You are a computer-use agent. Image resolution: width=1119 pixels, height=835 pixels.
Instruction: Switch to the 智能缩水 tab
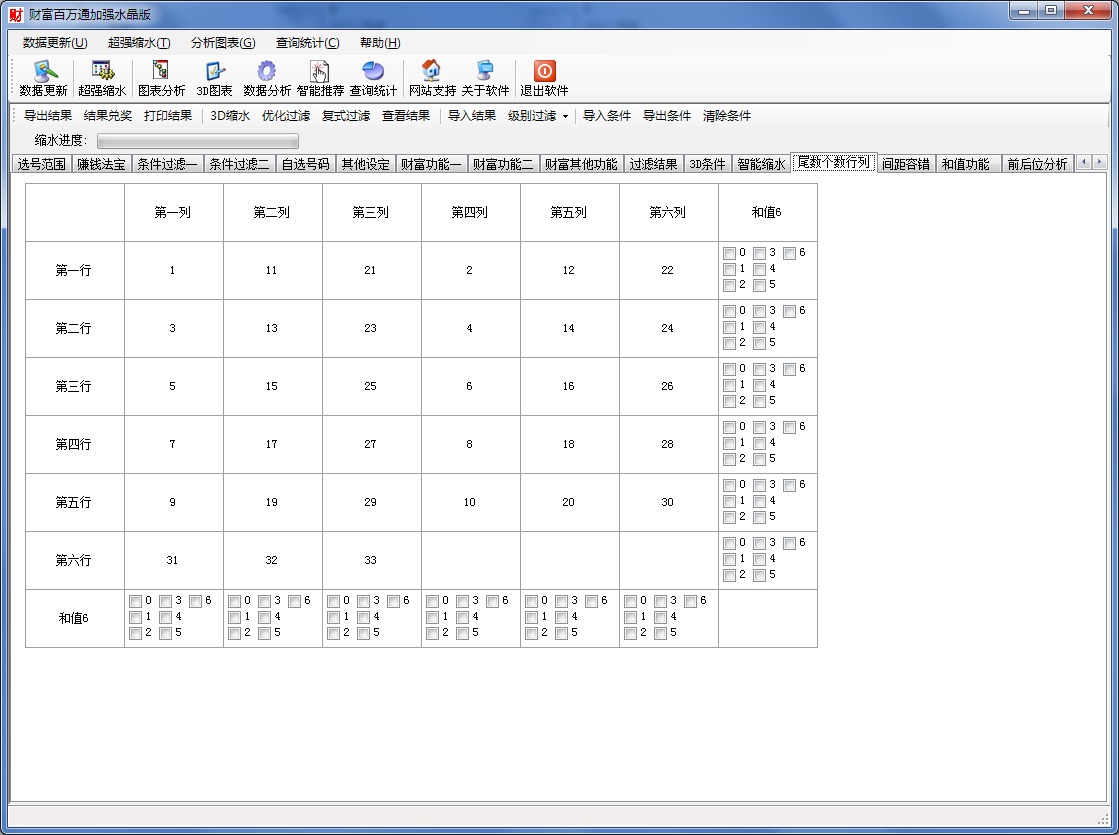pos(761,164)
